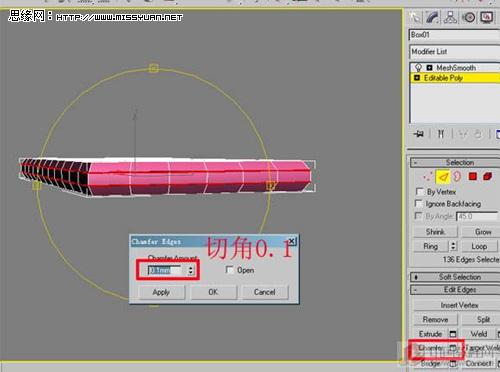Click the Loop selection button
Screen dimensions: 500x372
coord(479,246)
